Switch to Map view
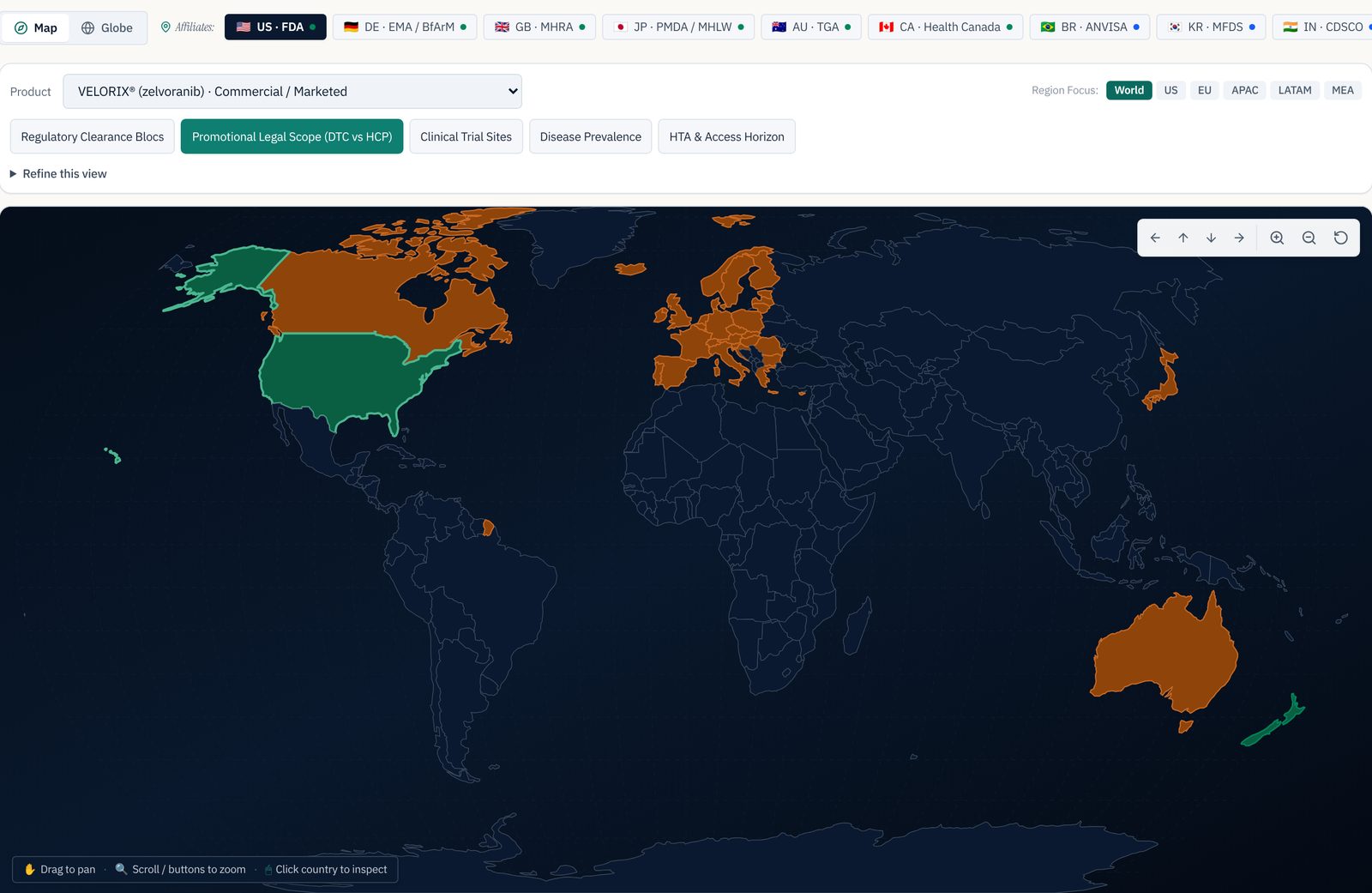This screenshot has width=1372, height=893. click(36, 27)
